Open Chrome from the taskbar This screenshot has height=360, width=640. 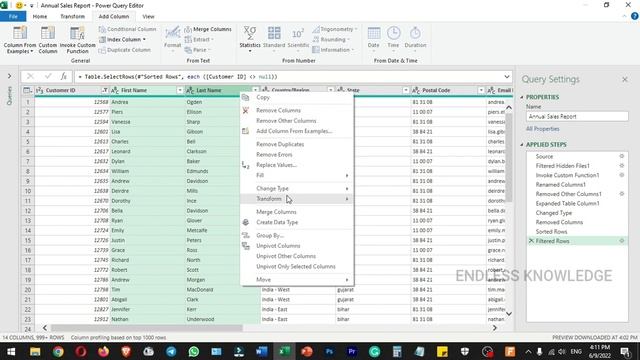coord(58,351)
